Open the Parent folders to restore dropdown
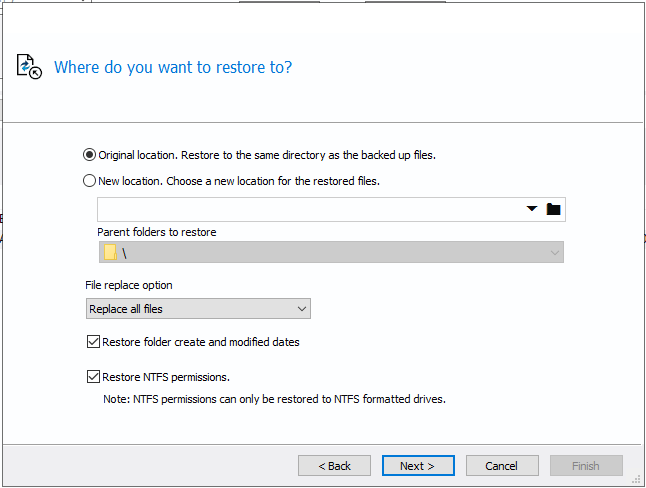This screenshot has height=488, width=646. [x=554, y=252]
